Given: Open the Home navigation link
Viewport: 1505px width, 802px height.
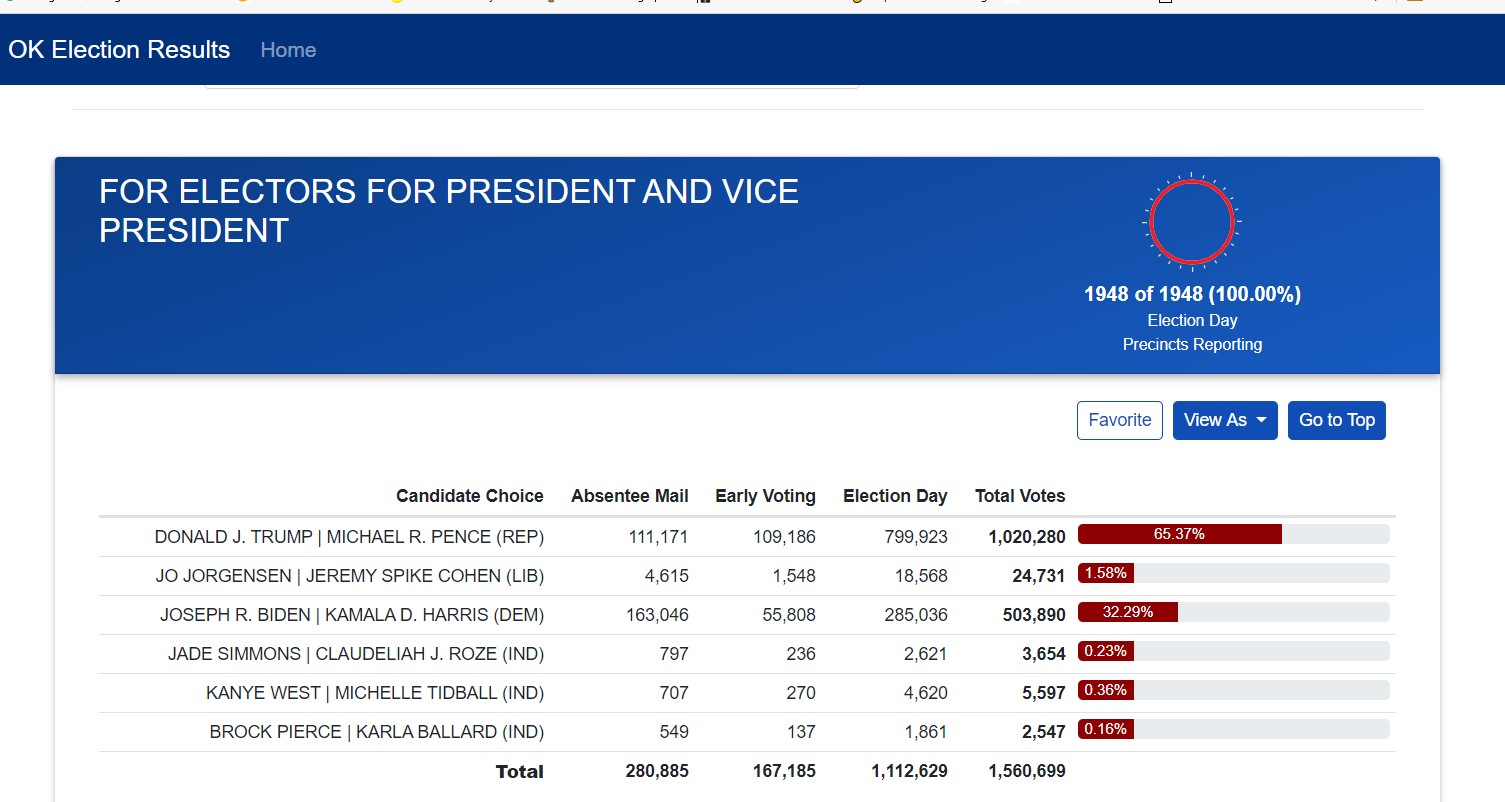Looking at the screenshot, I should click(x=288, y=50).
